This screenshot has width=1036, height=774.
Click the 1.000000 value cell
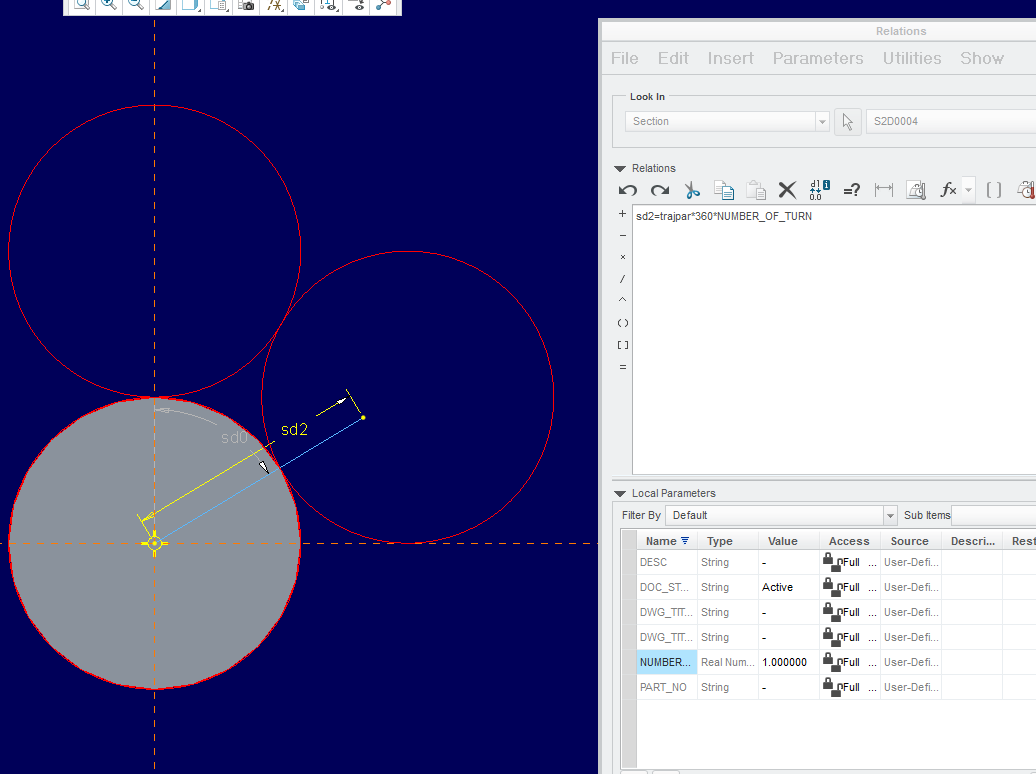point(789,662)
